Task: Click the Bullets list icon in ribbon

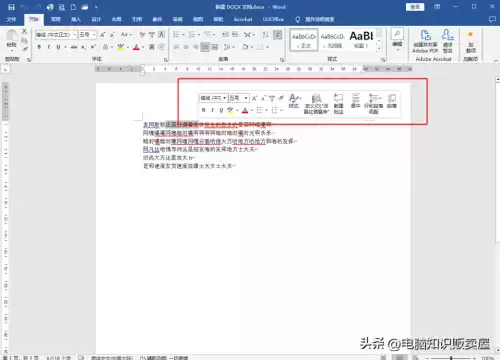Action: (176, 35)
